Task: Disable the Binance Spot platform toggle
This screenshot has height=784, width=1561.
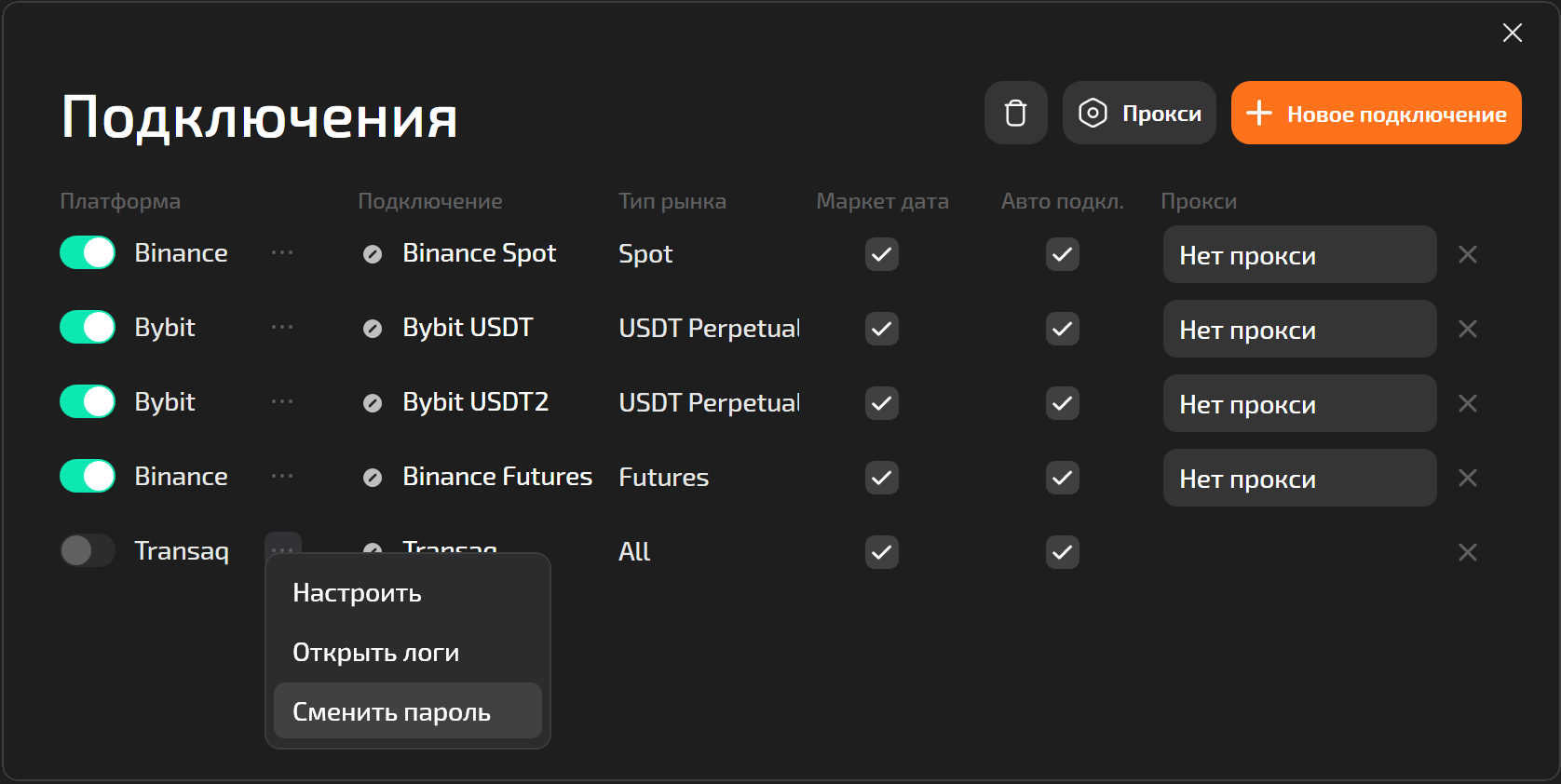Action: point(88,252)
